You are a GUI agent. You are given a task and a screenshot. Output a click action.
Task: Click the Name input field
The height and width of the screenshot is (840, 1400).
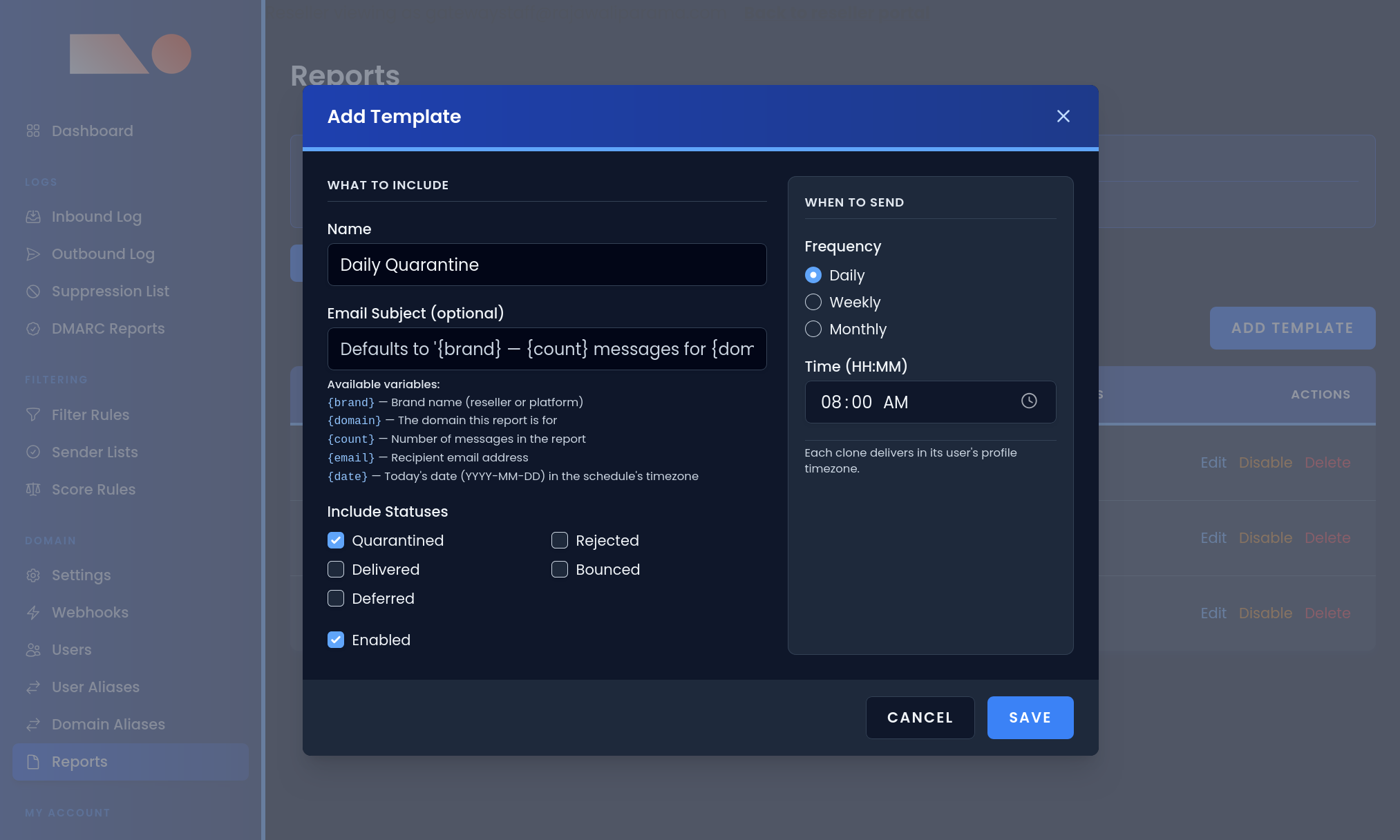[547, 265]
